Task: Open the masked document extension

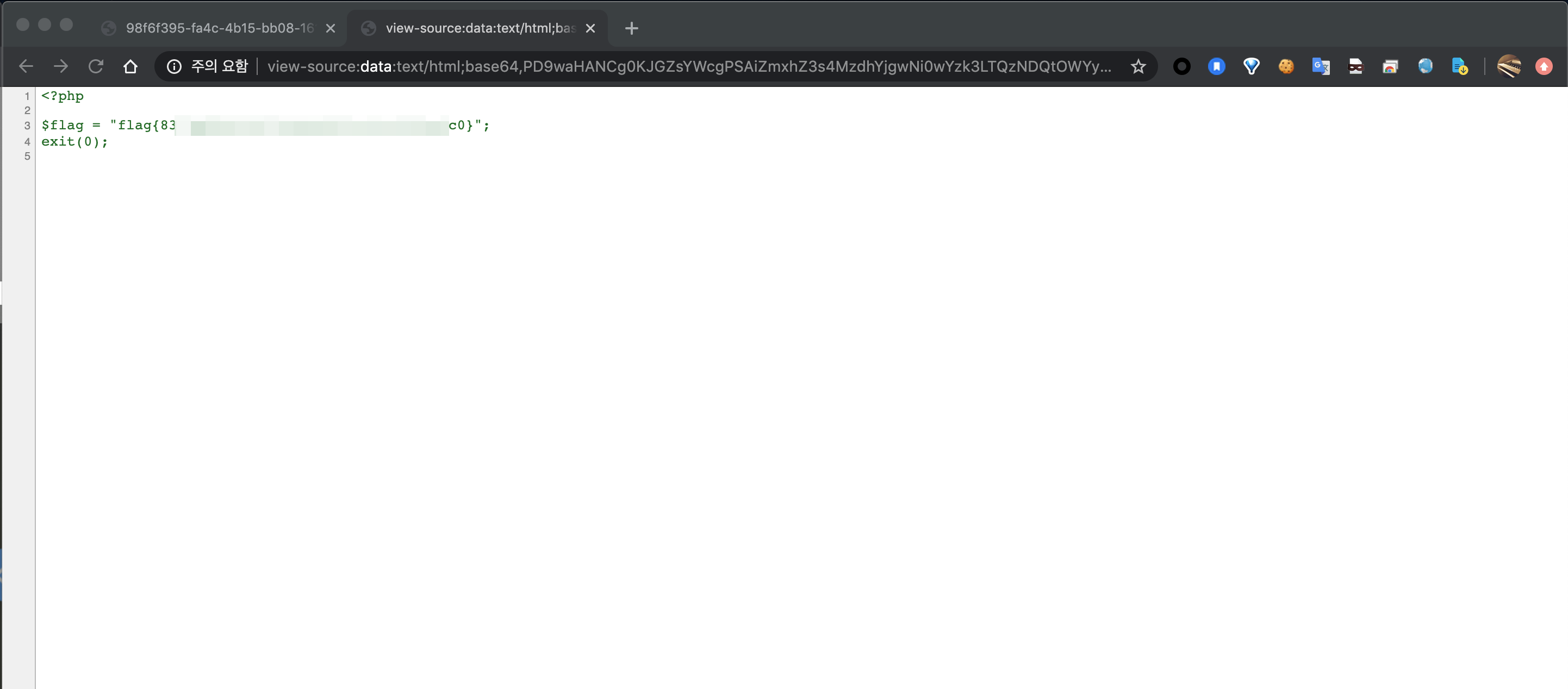Action: click(1355, 66)
